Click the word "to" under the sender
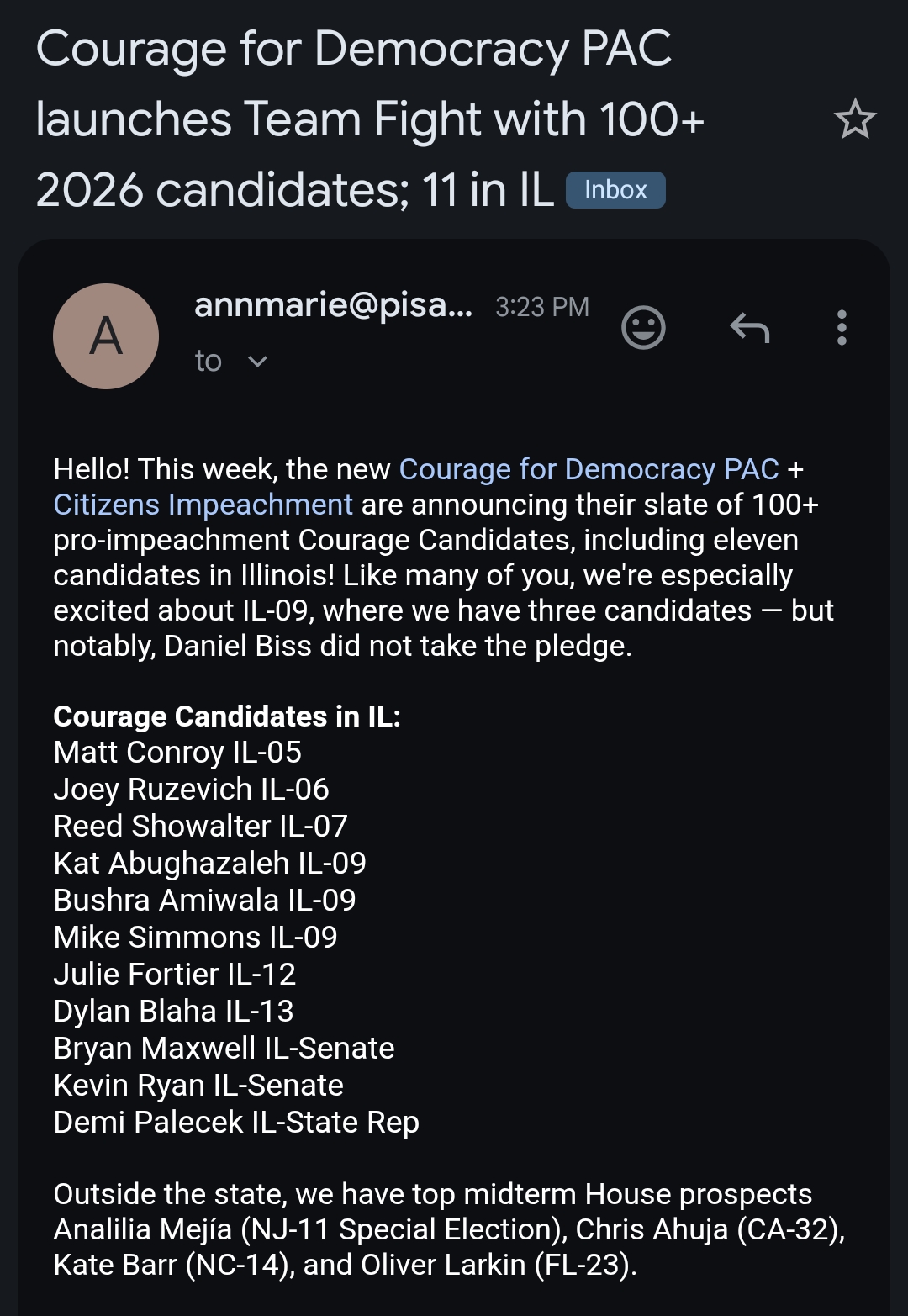This screenshot has height=1316, width=908. 209,362
